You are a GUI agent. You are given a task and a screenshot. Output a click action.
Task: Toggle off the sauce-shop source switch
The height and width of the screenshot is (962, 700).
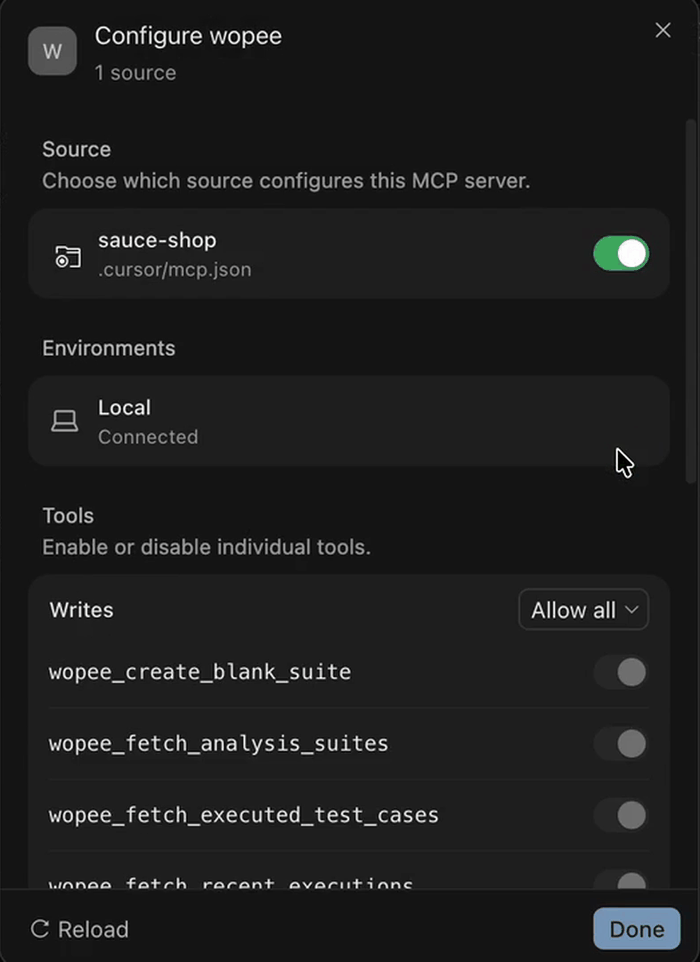coord(621,253)
